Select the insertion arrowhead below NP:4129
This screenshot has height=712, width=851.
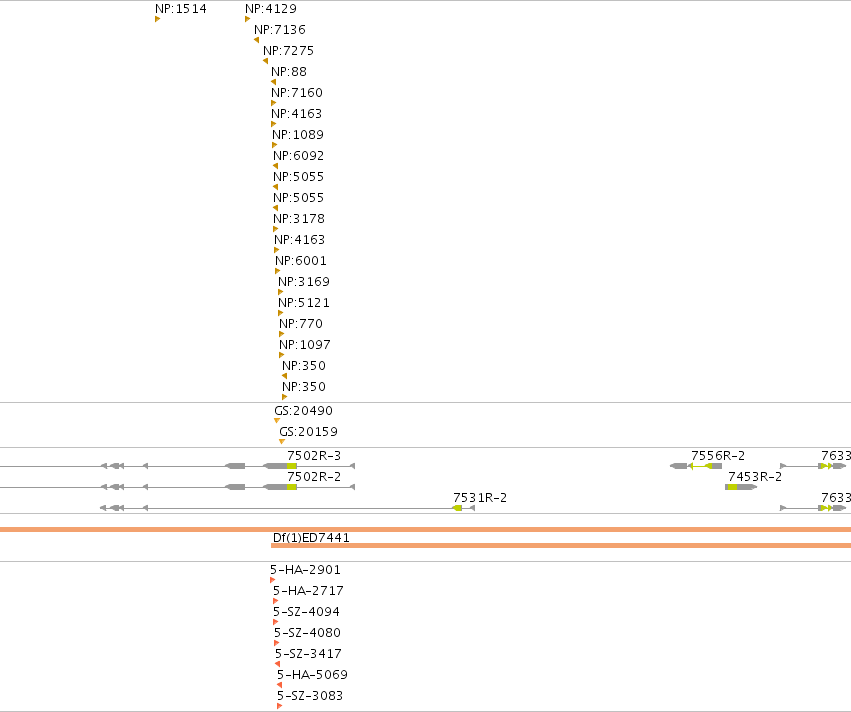point(247,19)
